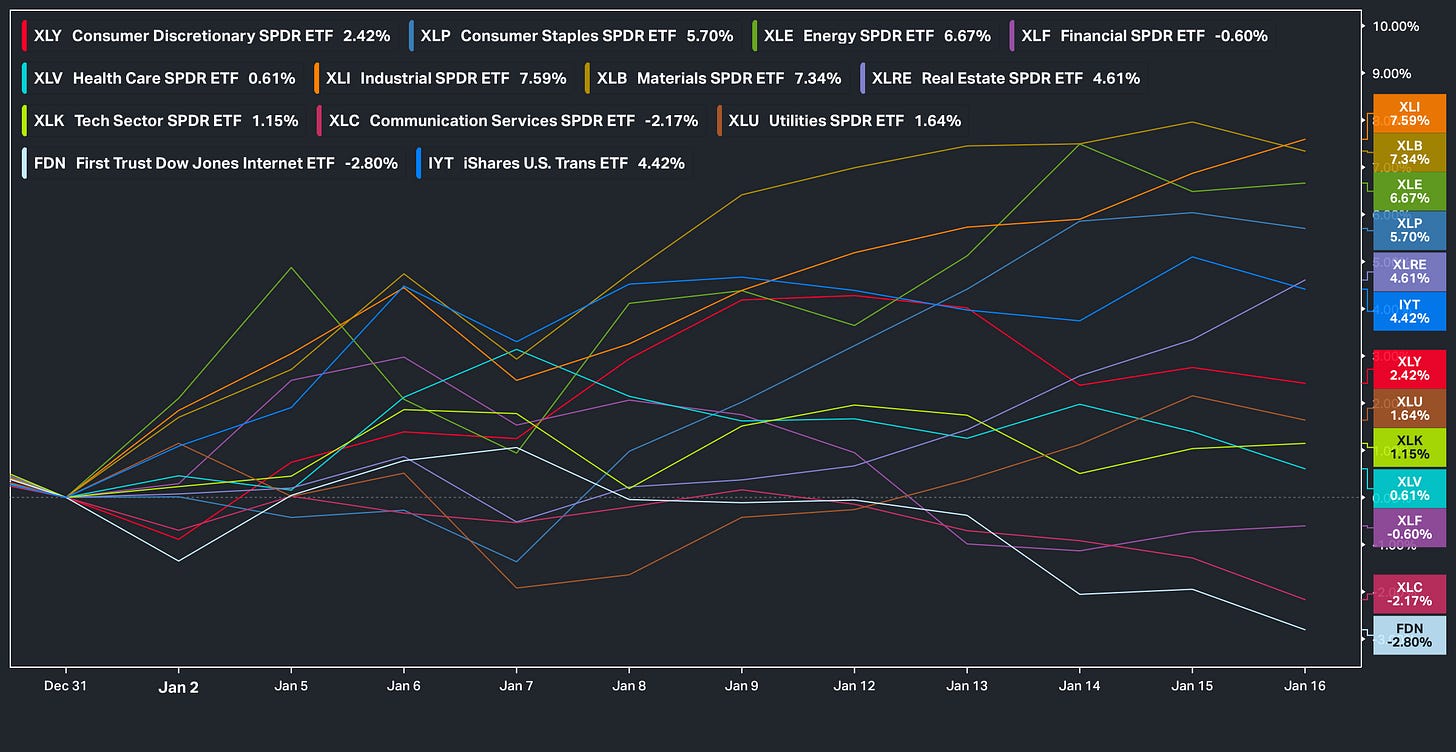Click the orange XLI 7.59% price label
The width and height of the screenshot is (1456, 752).
[1409, 113]
